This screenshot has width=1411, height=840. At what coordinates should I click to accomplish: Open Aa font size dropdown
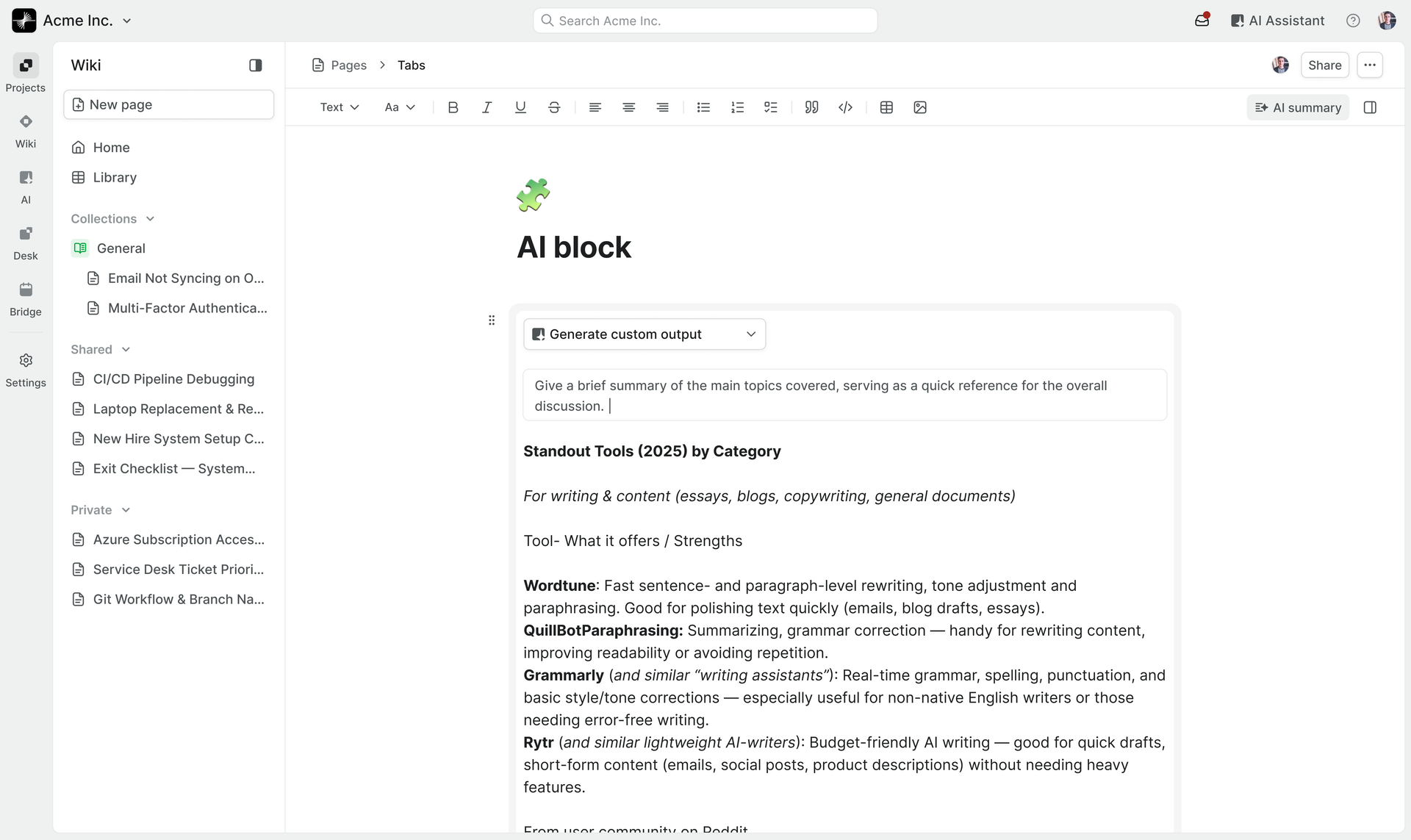point(400,107)
